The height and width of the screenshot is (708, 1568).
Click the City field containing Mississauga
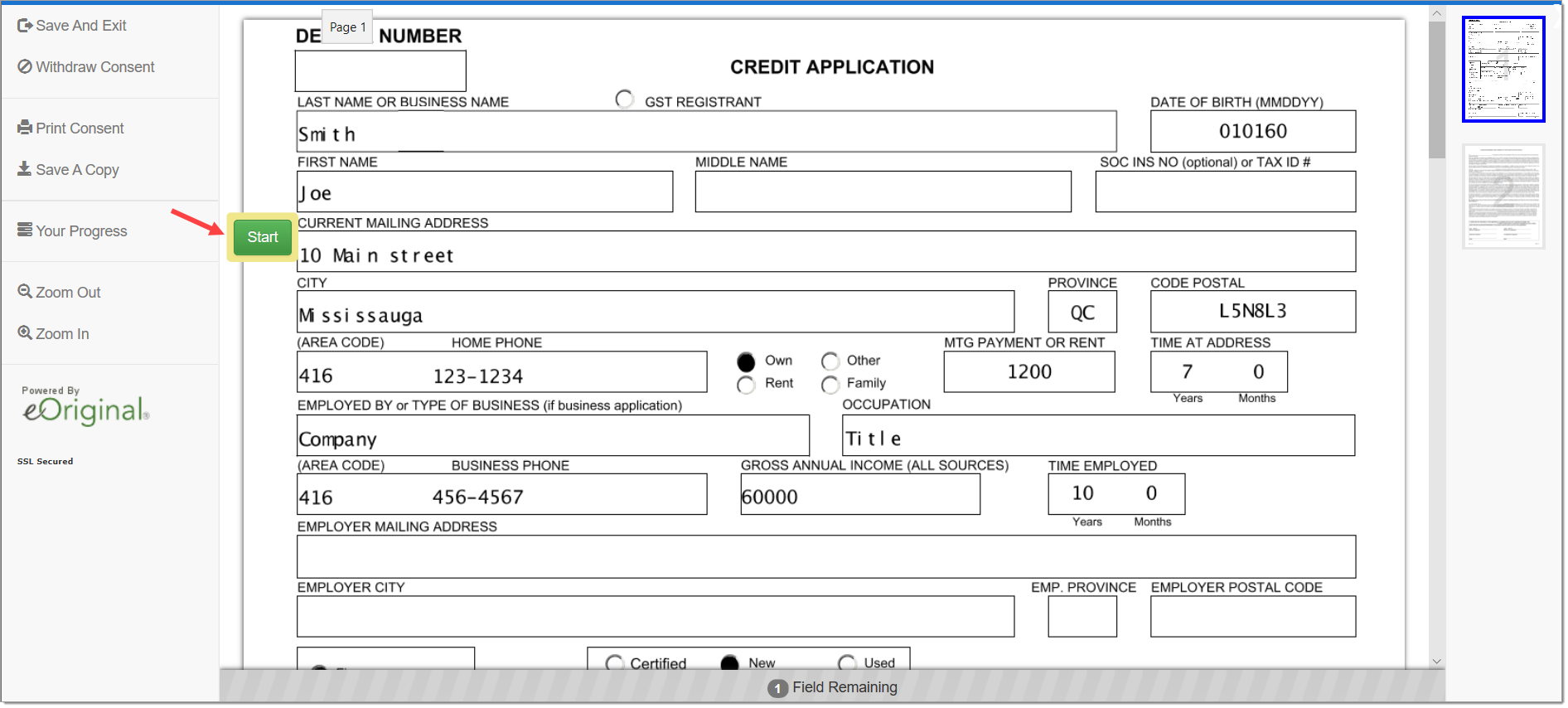[x=656, y=312]
